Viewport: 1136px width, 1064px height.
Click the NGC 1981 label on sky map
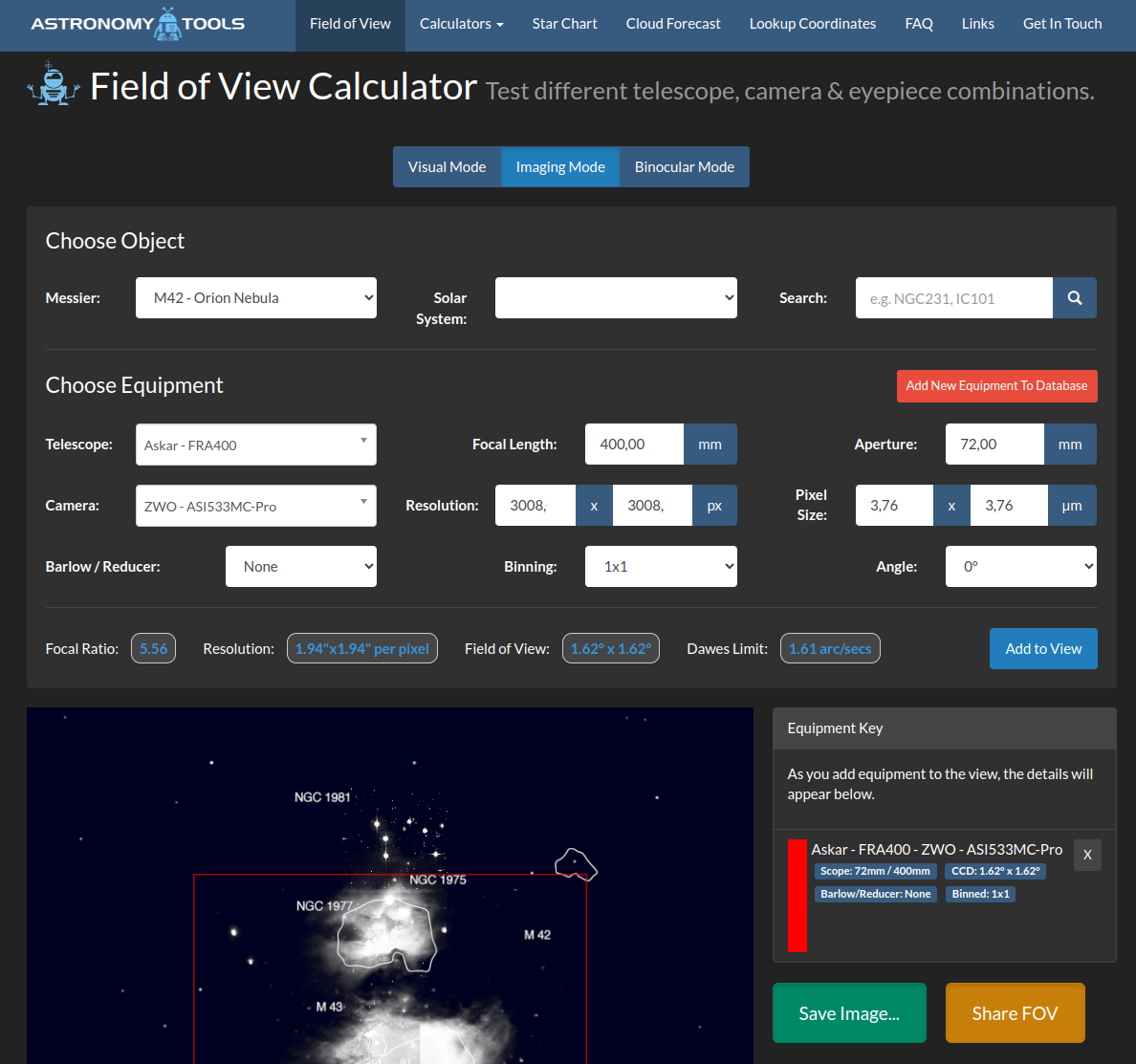[x=321, y=797]
